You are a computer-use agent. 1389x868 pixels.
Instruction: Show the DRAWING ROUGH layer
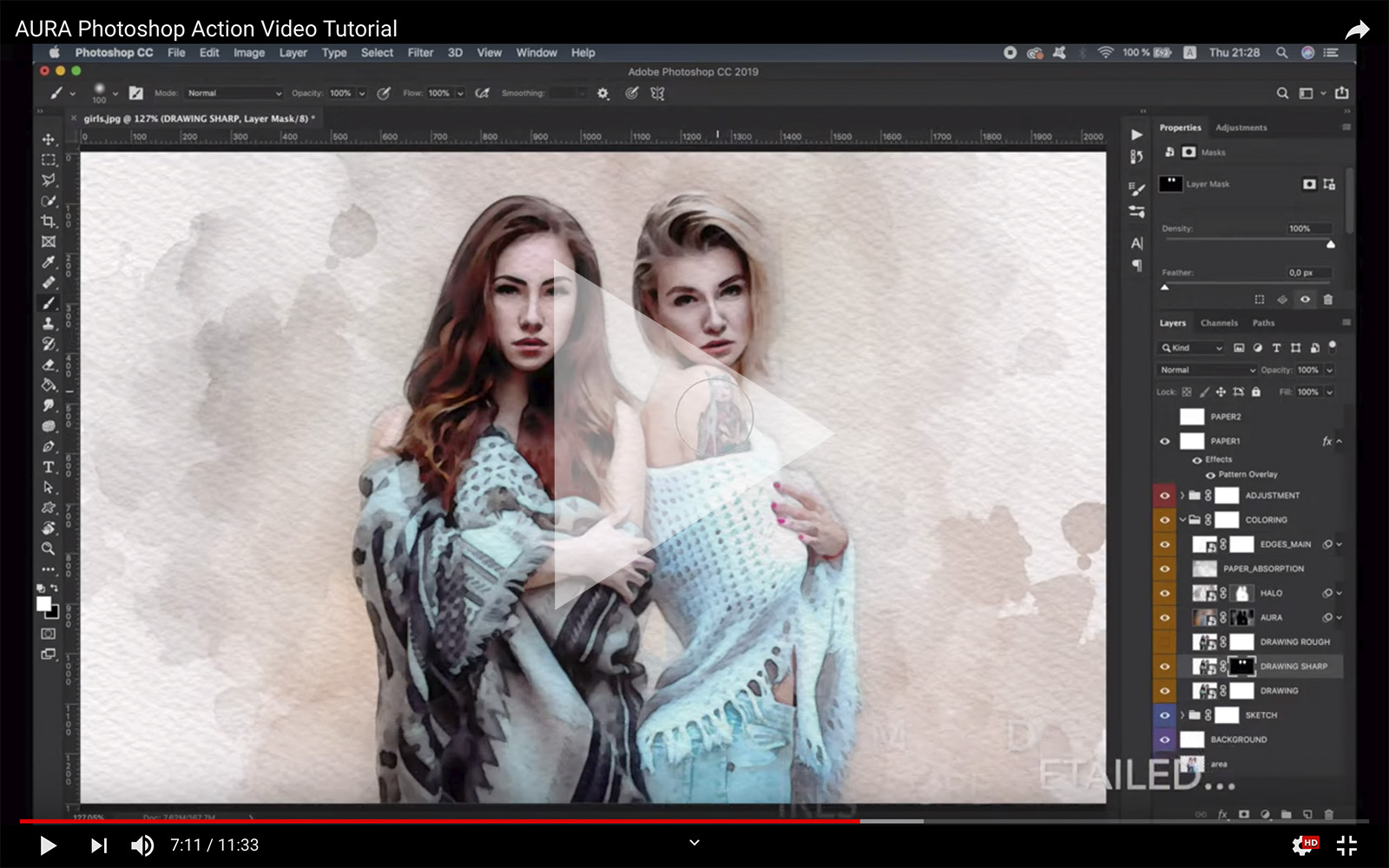1164,642
